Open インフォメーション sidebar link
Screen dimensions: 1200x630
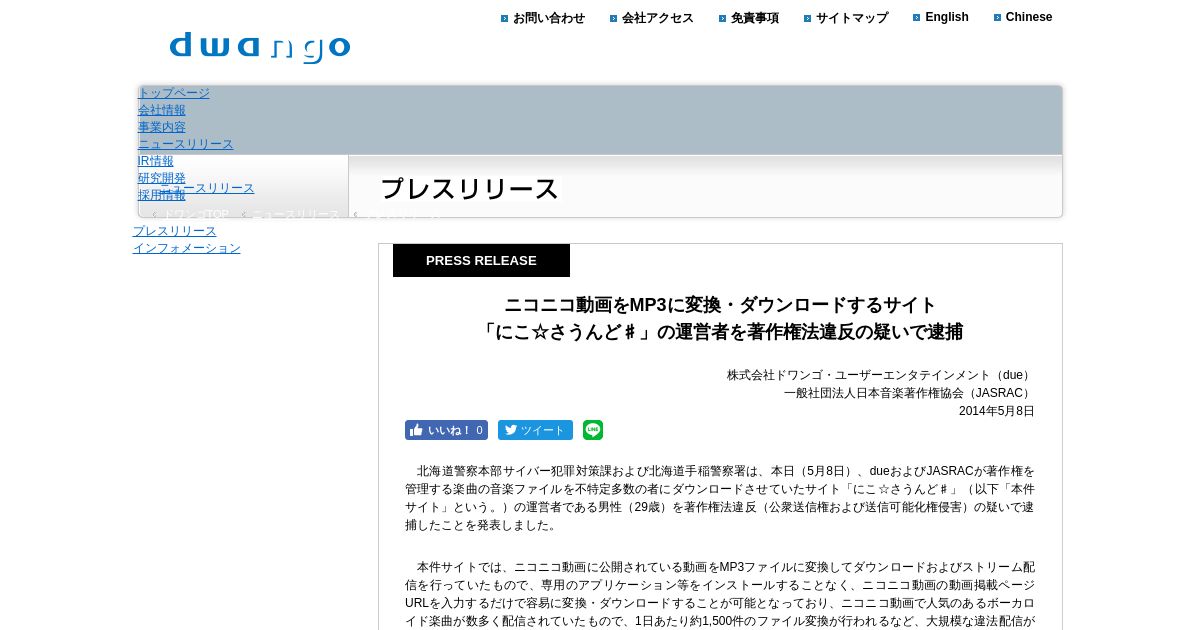(187, 248)
